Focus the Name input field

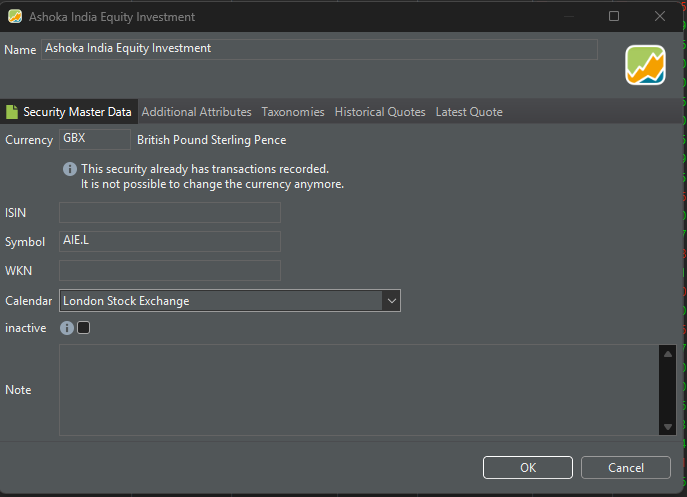tap(319, 49)
